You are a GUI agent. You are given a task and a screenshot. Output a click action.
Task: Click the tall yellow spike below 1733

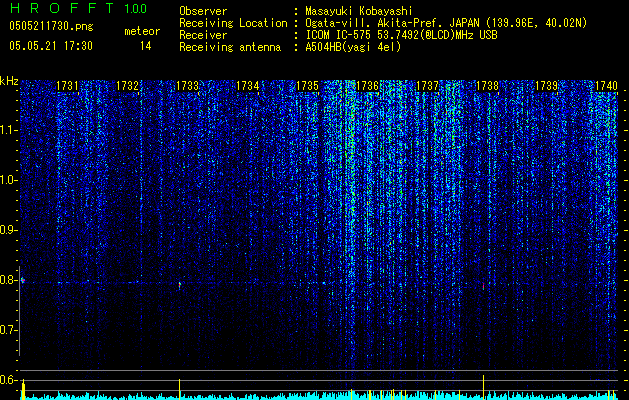[179, 389]
